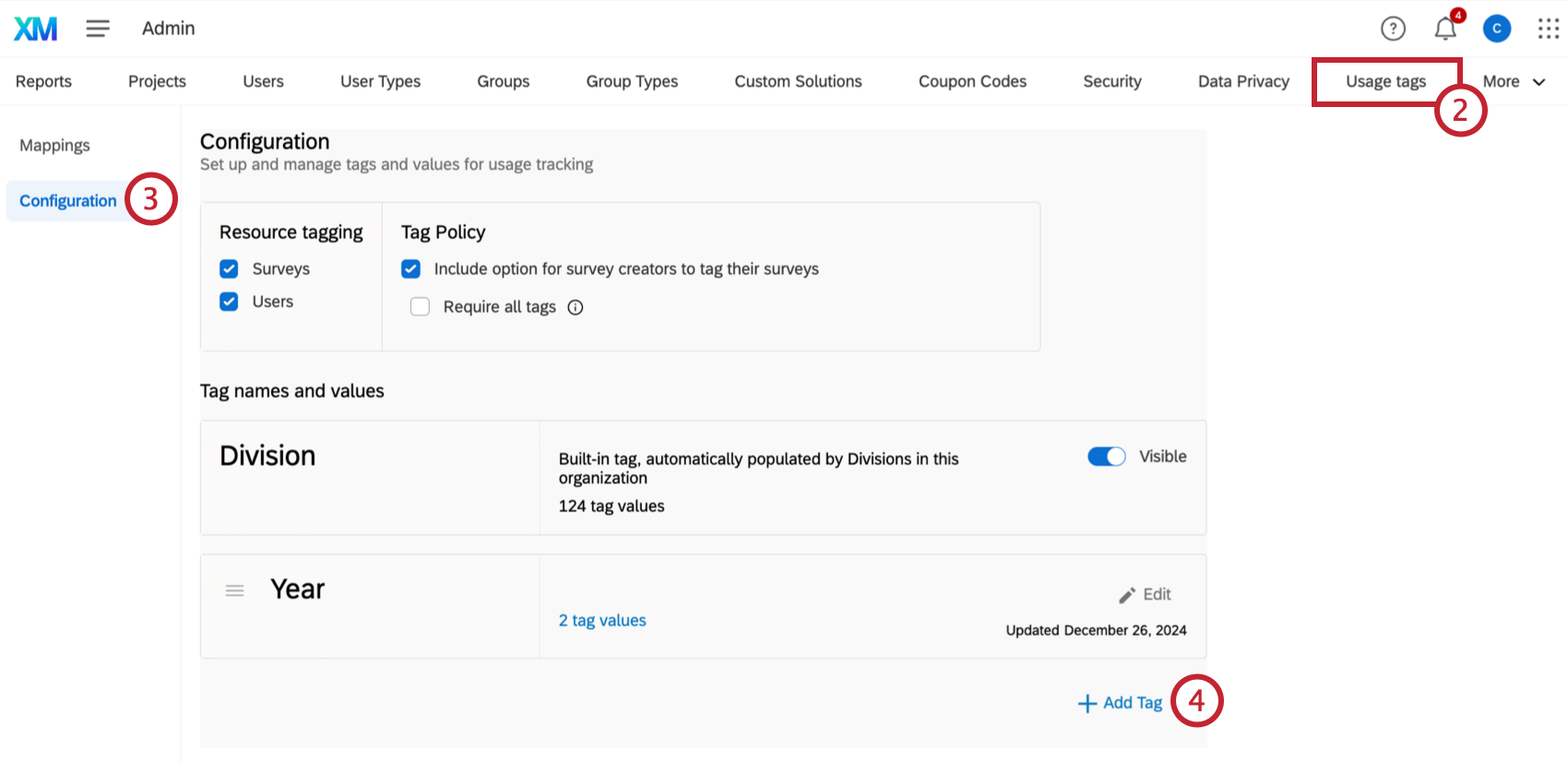Click the XM logo icon
The width and height of the screenshot is (1568, 762).
pyautogui.click(x=35, y=29)
